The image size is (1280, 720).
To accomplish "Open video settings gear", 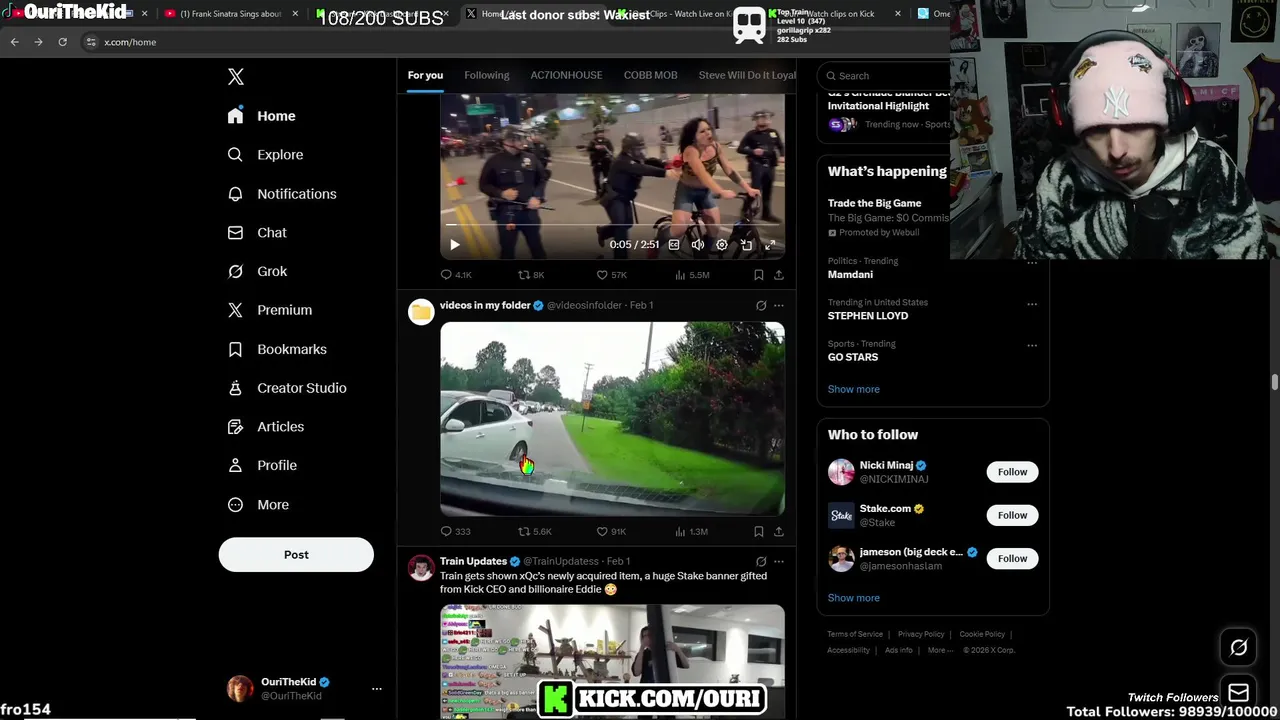I will click(x=722, y=245).
